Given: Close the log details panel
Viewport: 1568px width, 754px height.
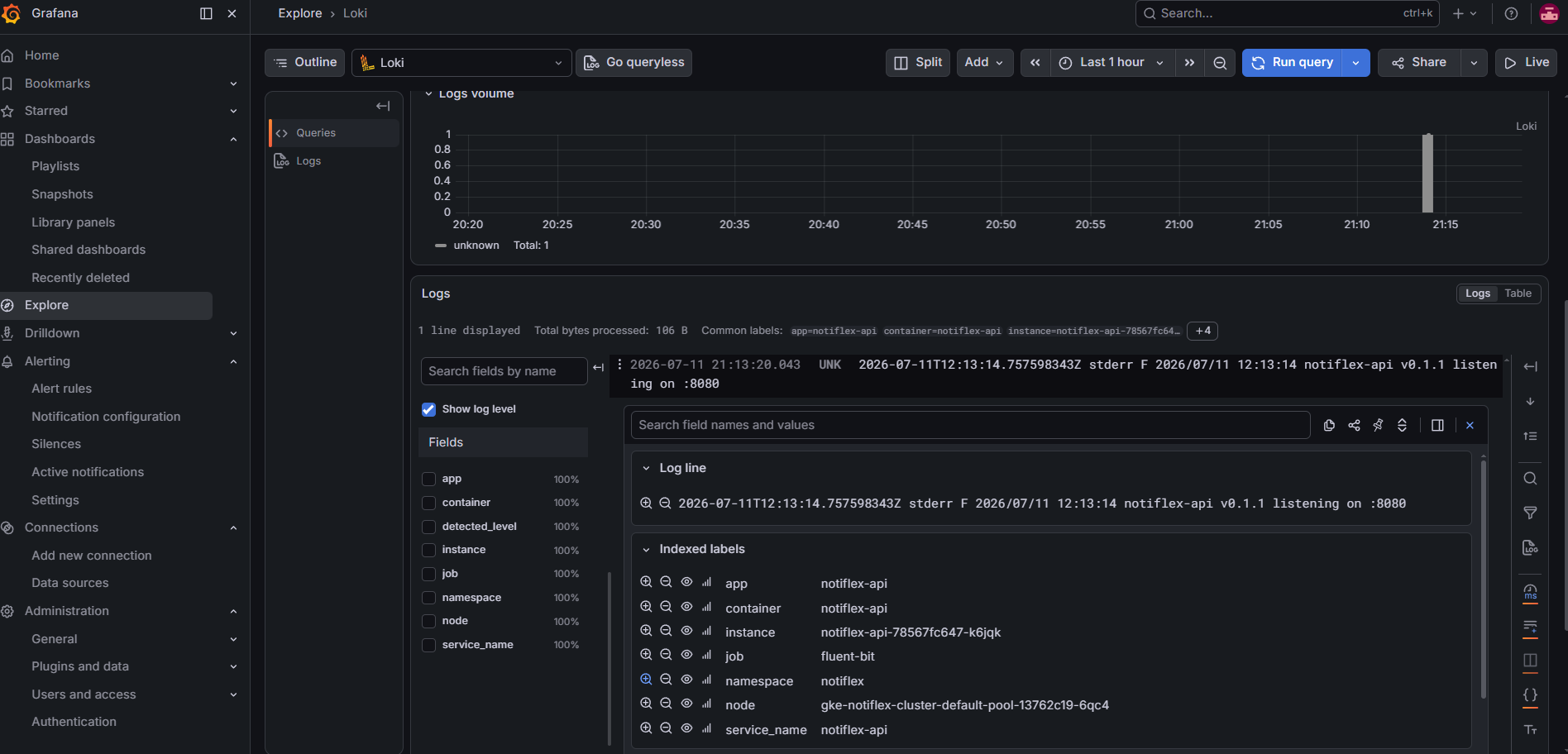Looking at the screenshot, I should point(1470,425).
